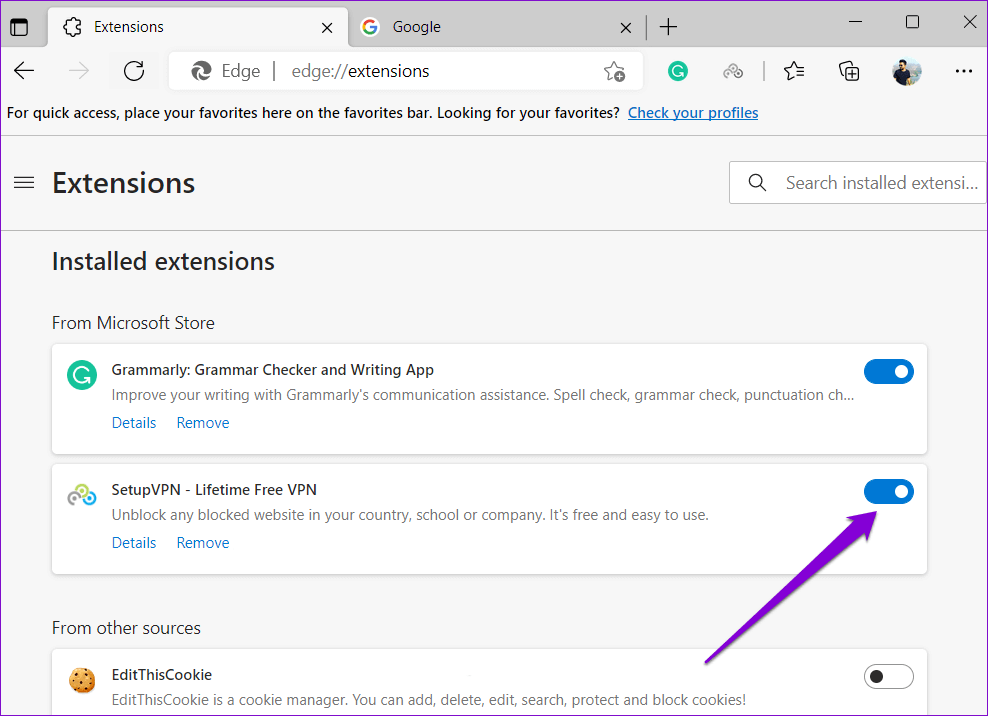The width and height of the screenshot is (988, 716).
Task: Go back using the back arrow
Action: (x=24, y=71)
